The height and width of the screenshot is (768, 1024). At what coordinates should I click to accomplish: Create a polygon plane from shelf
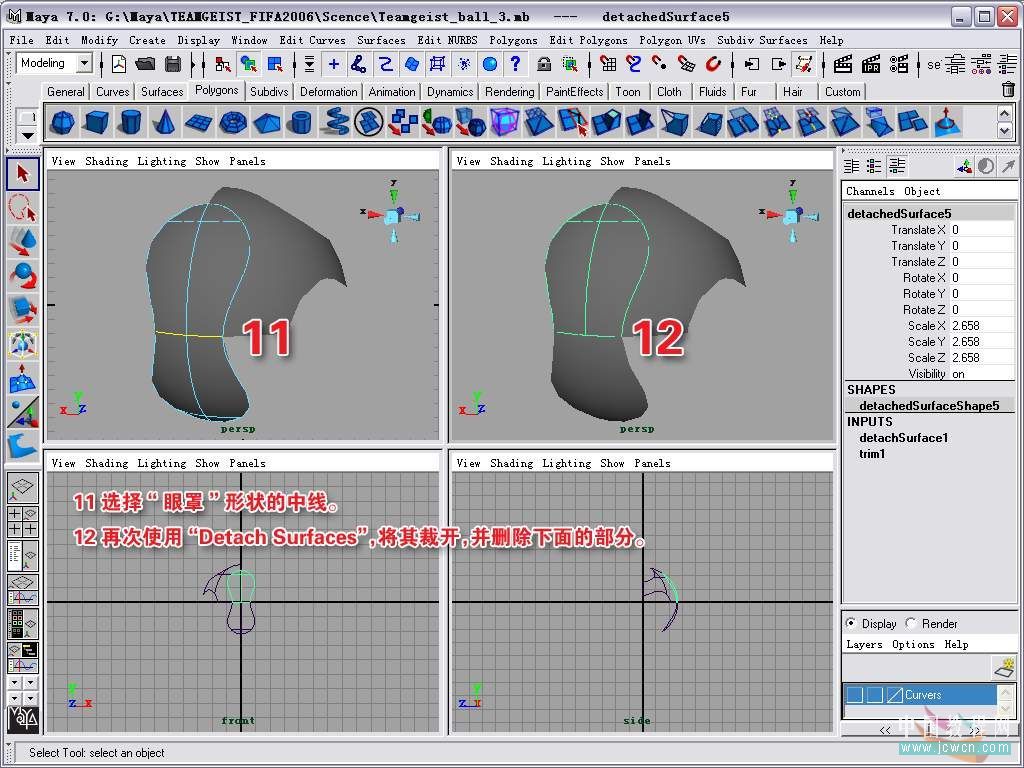pos(199,122)
